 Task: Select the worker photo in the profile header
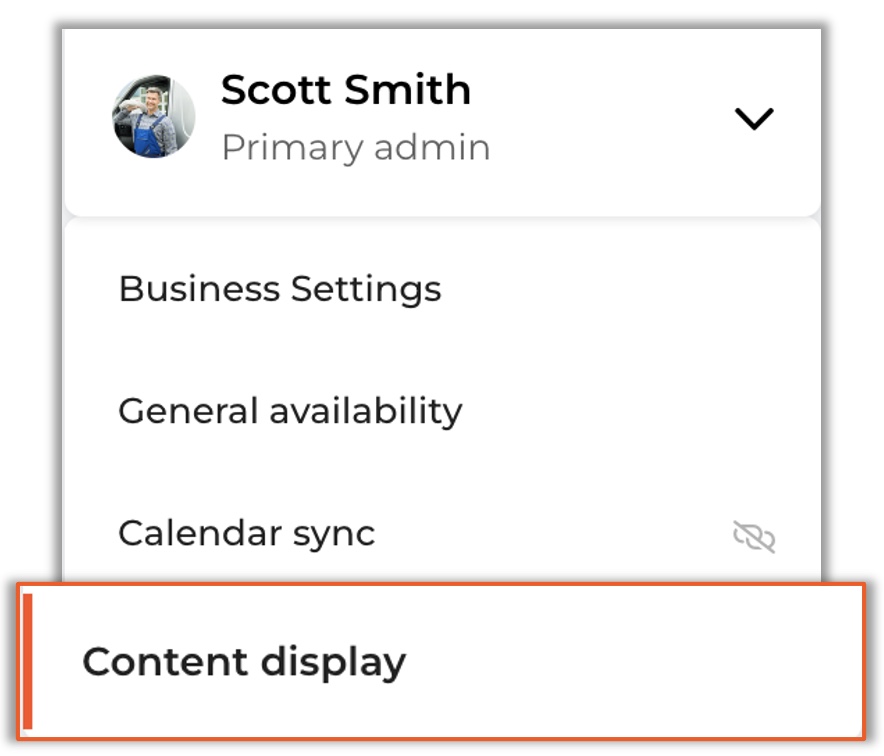tap(153, 117)
